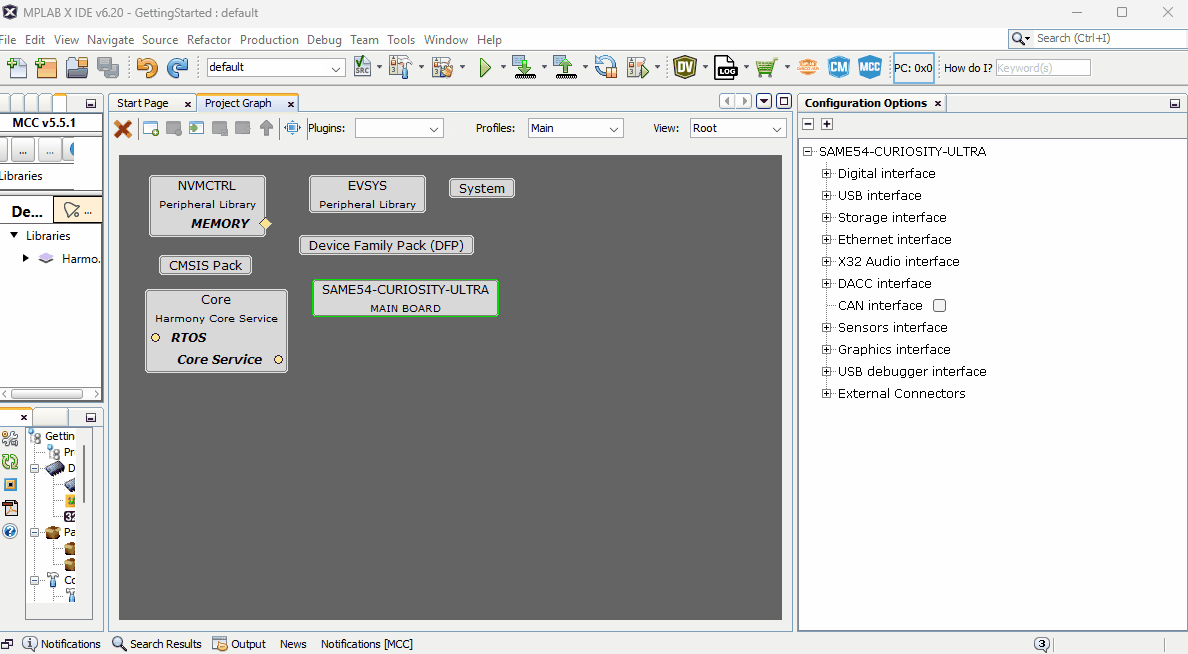Click the LOG file toolbar icon
The image size is (1188, 654).
[x=726, y=67]
